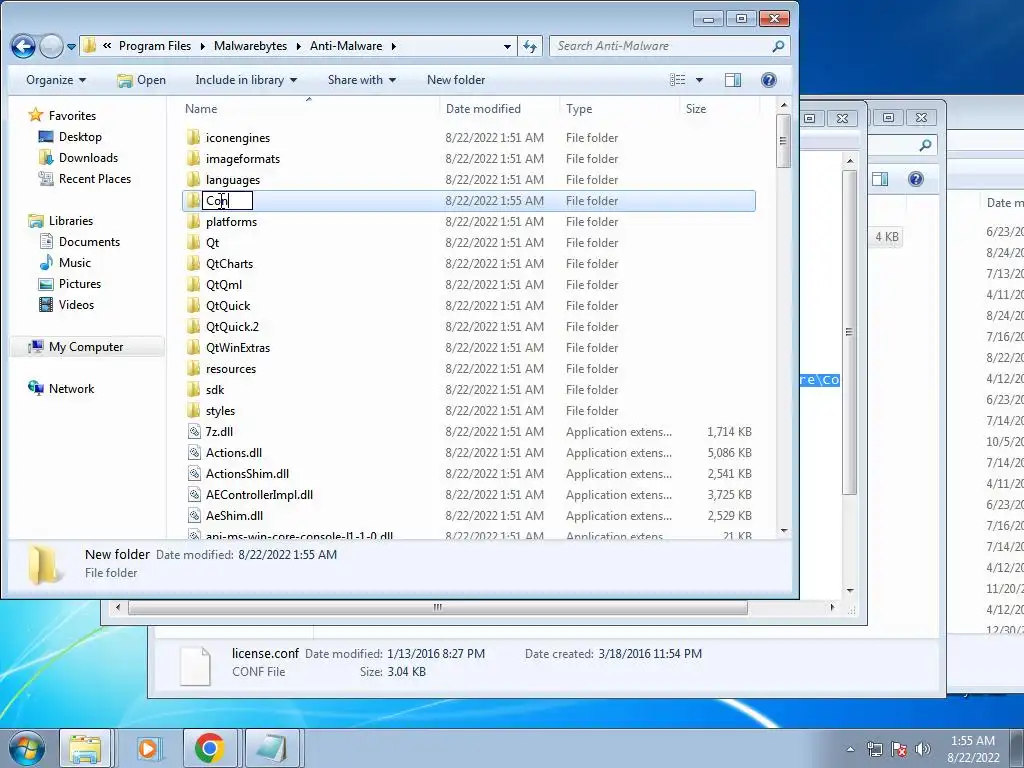Viewport: 1024px width, 768px height.
Task: Open the Windows Start menu orb
Action: pos(25,748)
